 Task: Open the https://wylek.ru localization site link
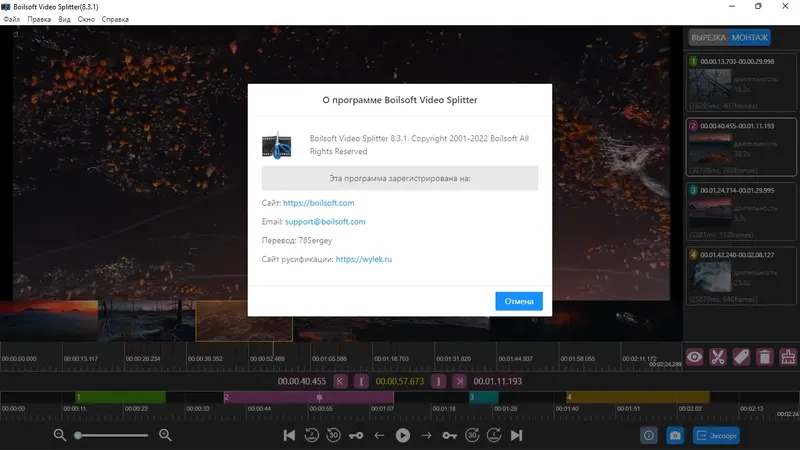coord(364,259)
